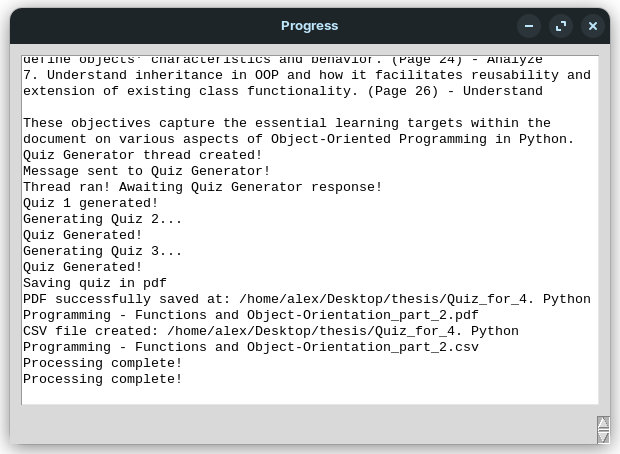
Task: Click the 'PDF successfully saved at' line
Action: click(x=307, y=299)
